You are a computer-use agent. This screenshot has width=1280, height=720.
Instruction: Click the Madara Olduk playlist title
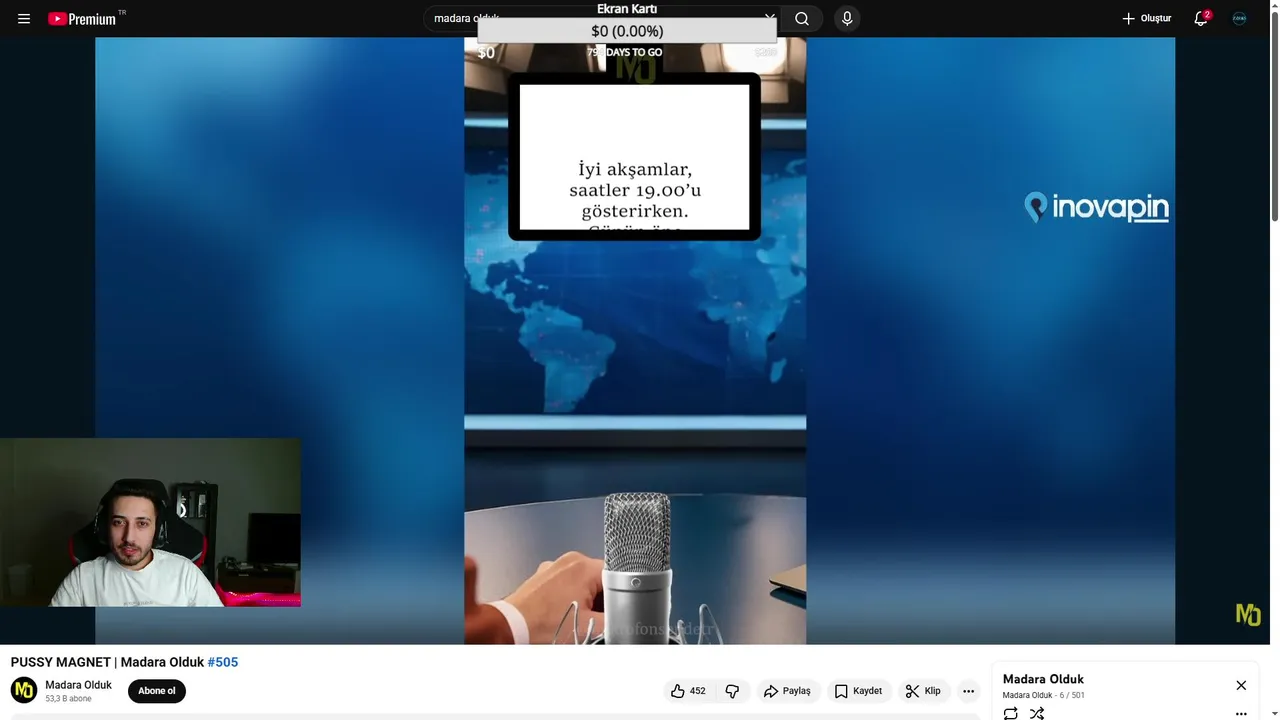pyautogui.click(x=1043, y=679)
